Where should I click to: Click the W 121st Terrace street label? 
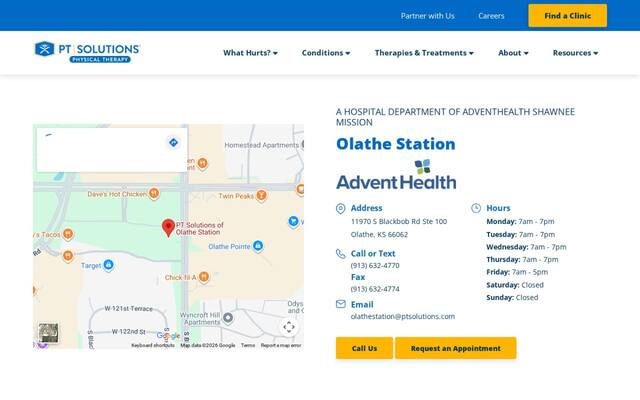(129, 309)
